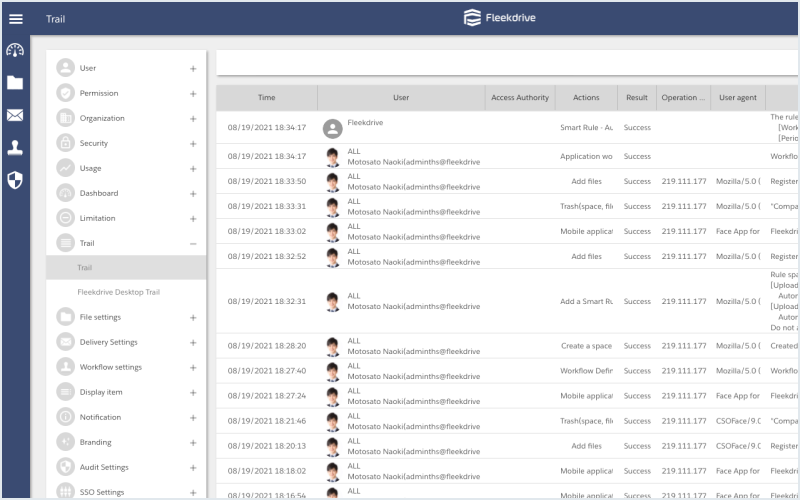Viewport: 800px width, 500px height.
Task: Sort by the Time column header
Action: pos(267,97)
